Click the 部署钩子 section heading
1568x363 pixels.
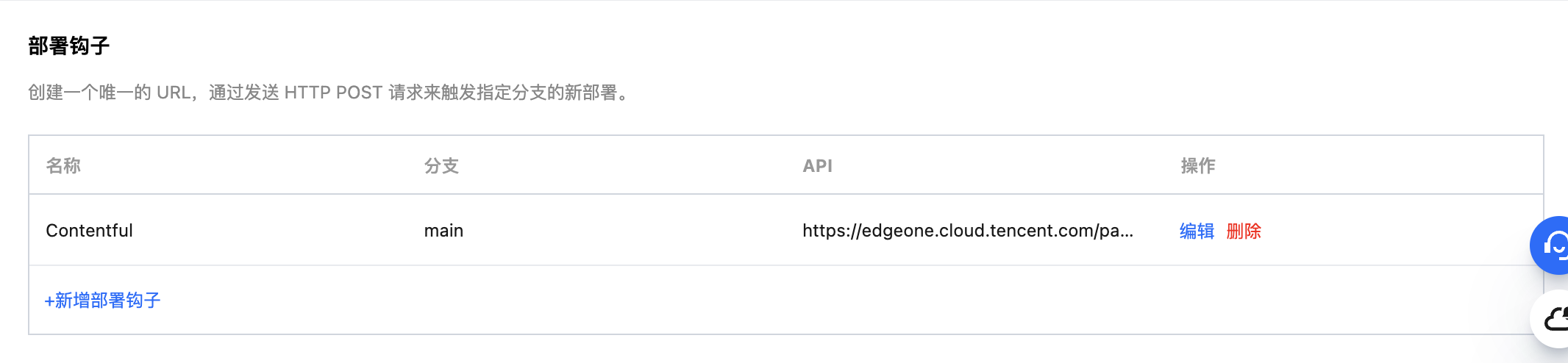tap(69, 46)
